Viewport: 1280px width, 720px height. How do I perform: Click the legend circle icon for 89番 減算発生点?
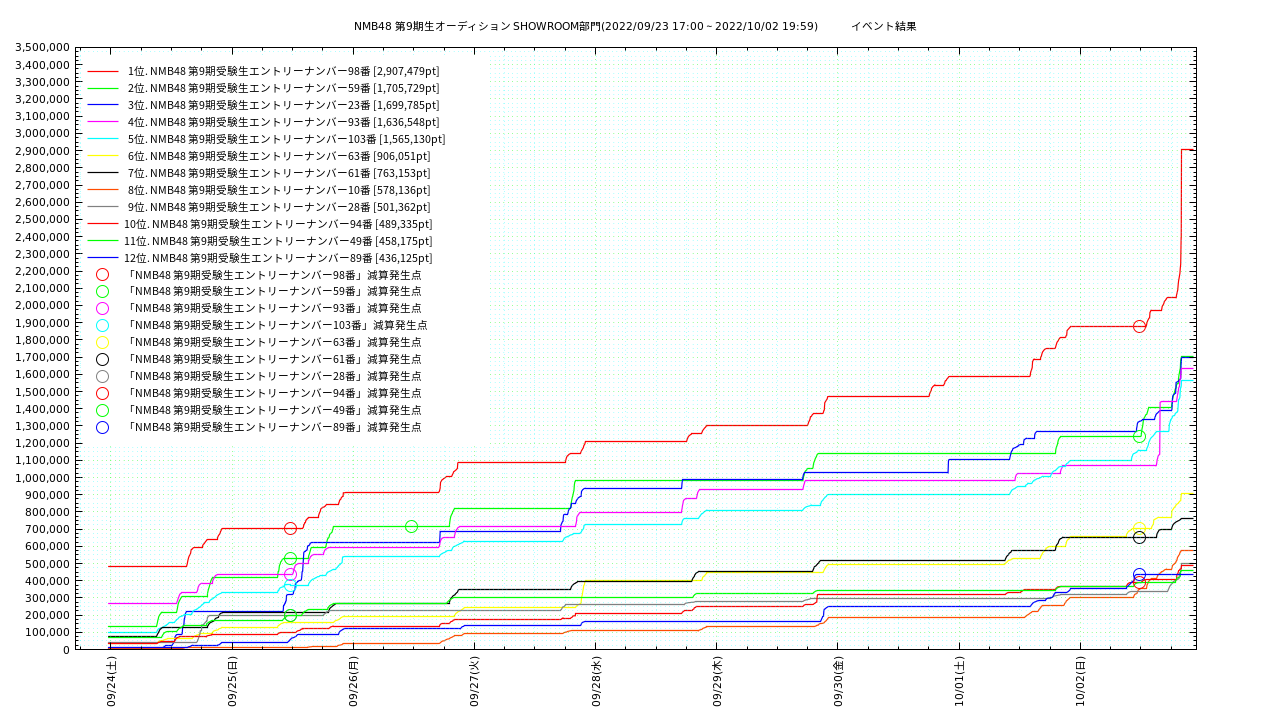102,427
